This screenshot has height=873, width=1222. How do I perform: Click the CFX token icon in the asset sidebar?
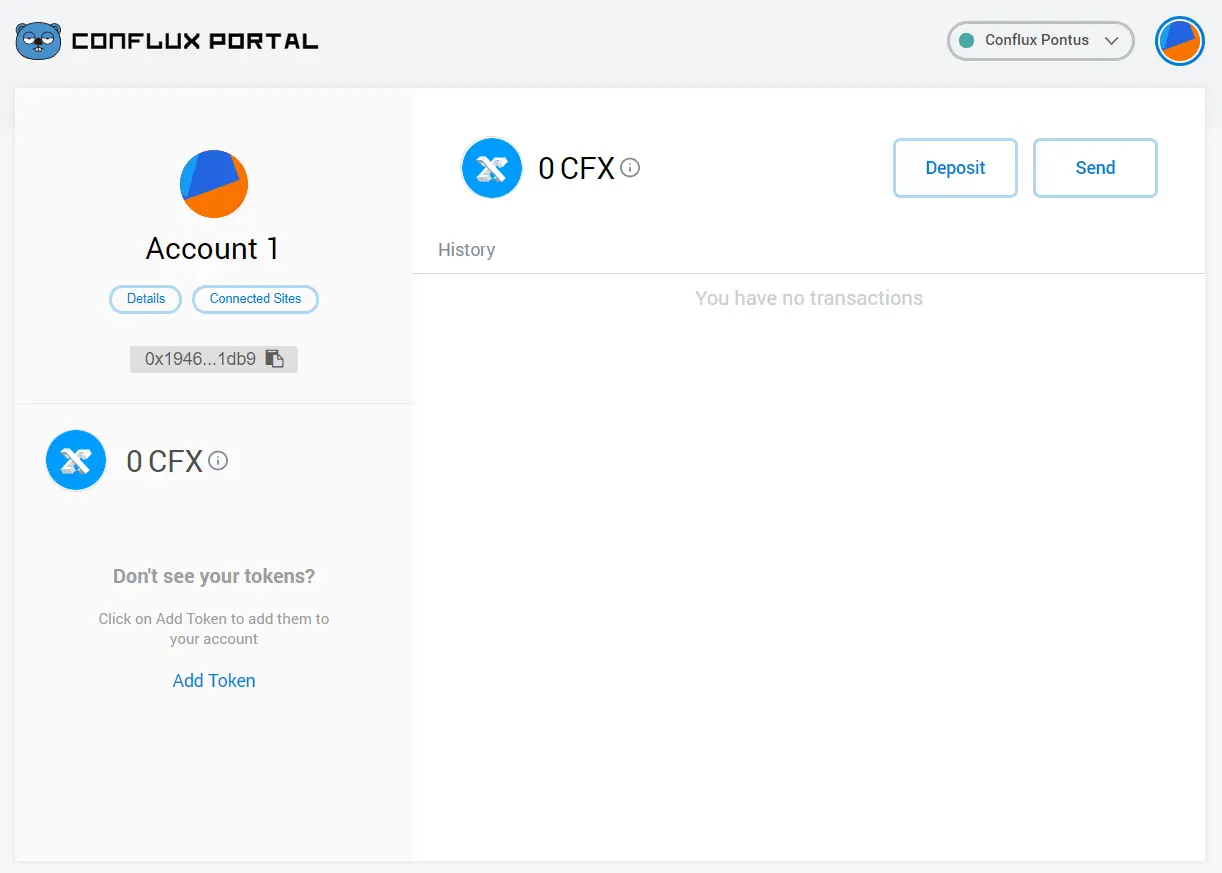point(76,460)
